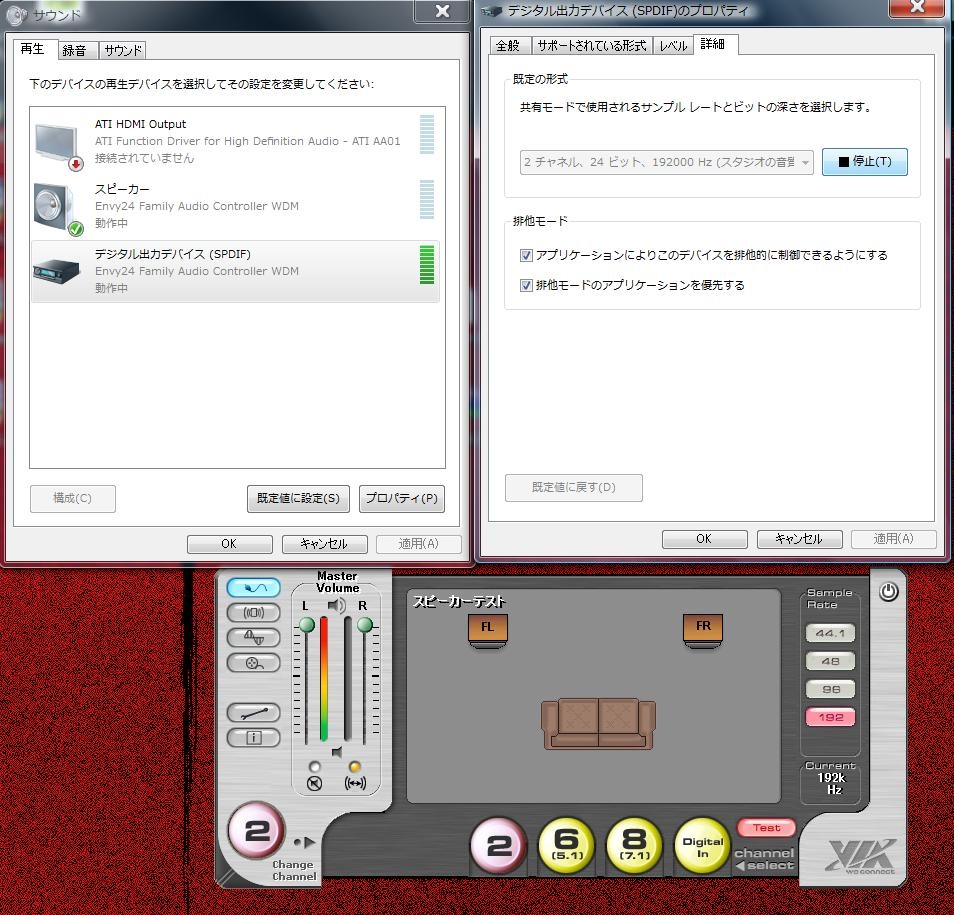Click the master volume speaker icon
Viewport: 954px width, 915px height.
coord(336,605)
